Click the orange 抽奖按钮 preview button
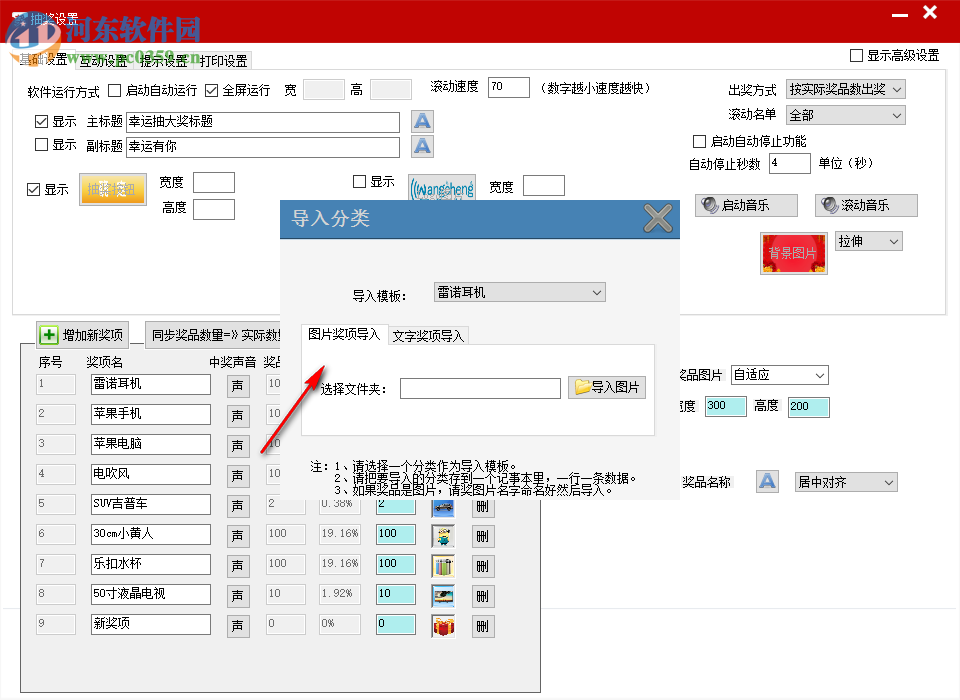This screenshot has height=700, width=960. [112, 189]
